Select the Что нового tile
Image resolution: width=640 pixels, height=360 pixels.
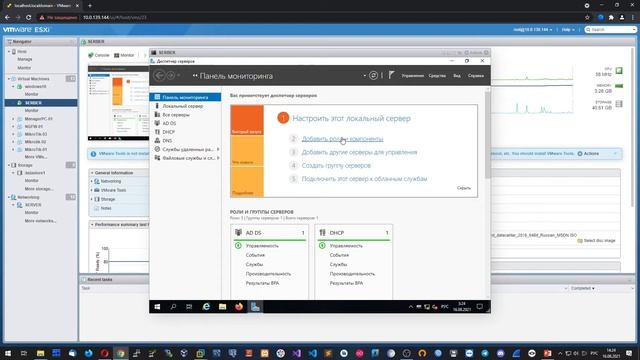(x=247, y=151)
